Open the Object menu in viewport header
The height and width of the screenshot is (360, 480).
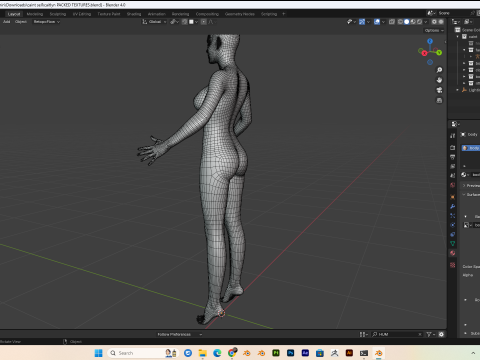coord(21,22)
